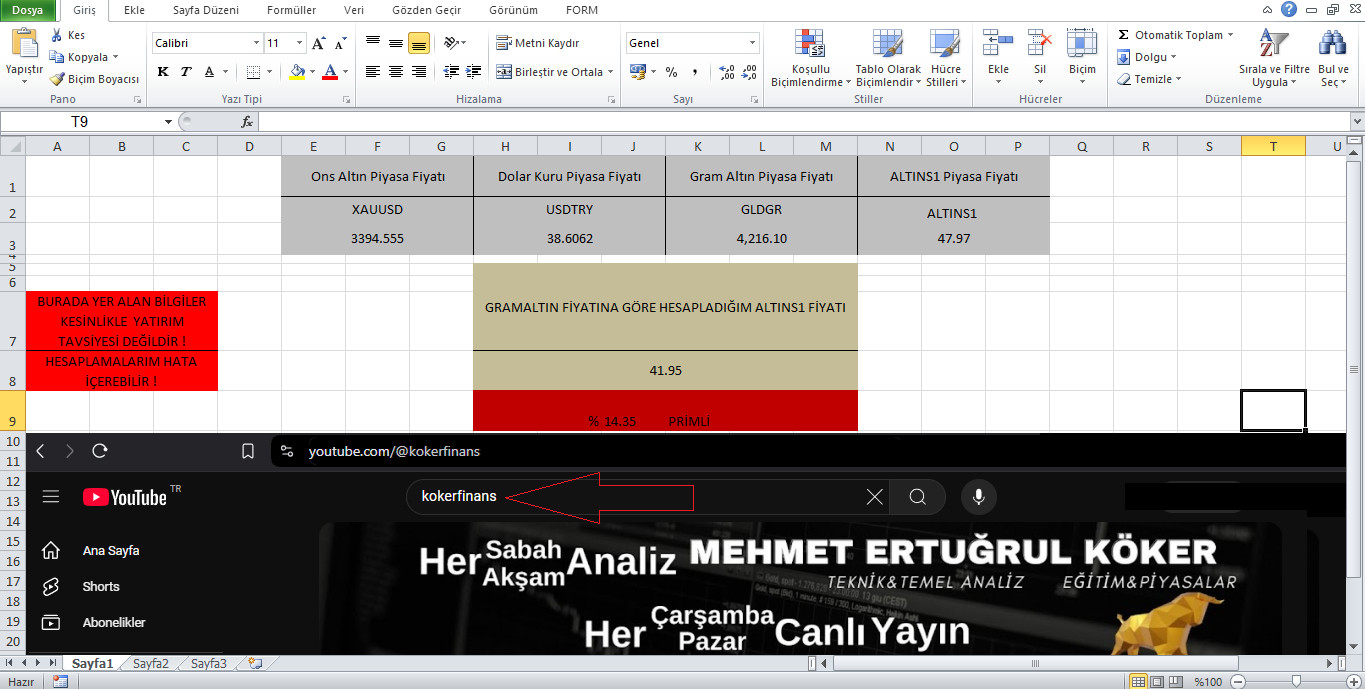Open Tablo Olarak Biçimlendir menu
The width and height of the screenshot is (1365, 689).
[888, 58]
